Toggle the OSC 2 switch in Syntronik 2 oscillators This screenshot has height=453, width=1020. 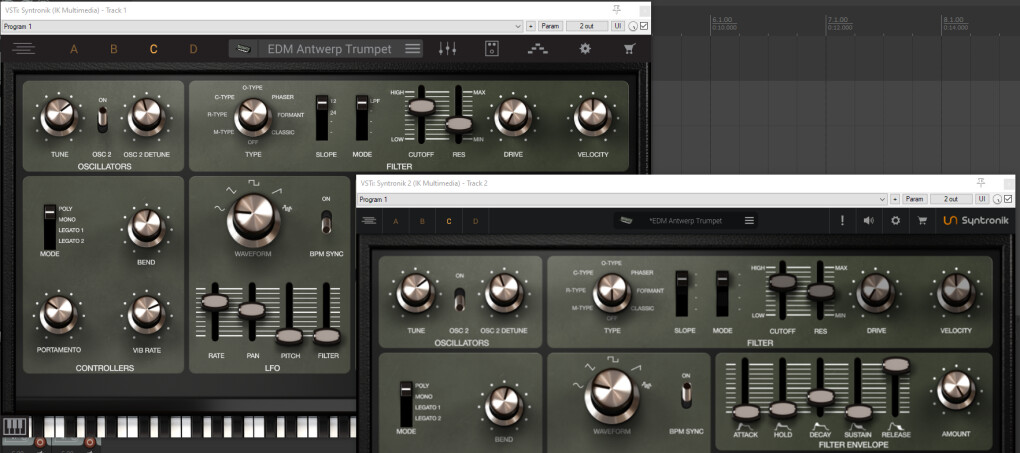click(x=459, y=298)
